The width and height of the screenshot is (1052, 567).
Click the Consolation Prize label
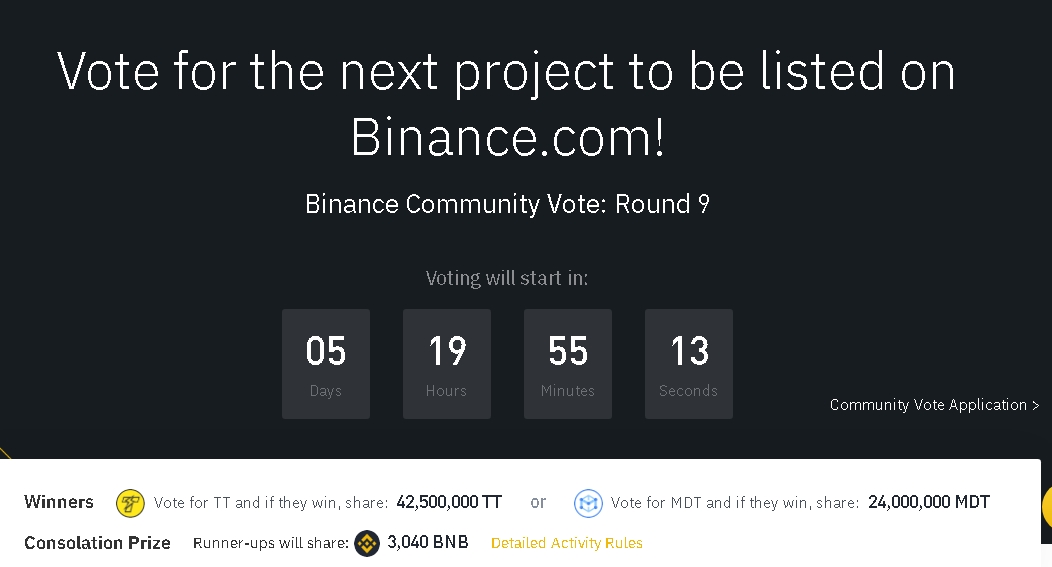tap(97, 543)
